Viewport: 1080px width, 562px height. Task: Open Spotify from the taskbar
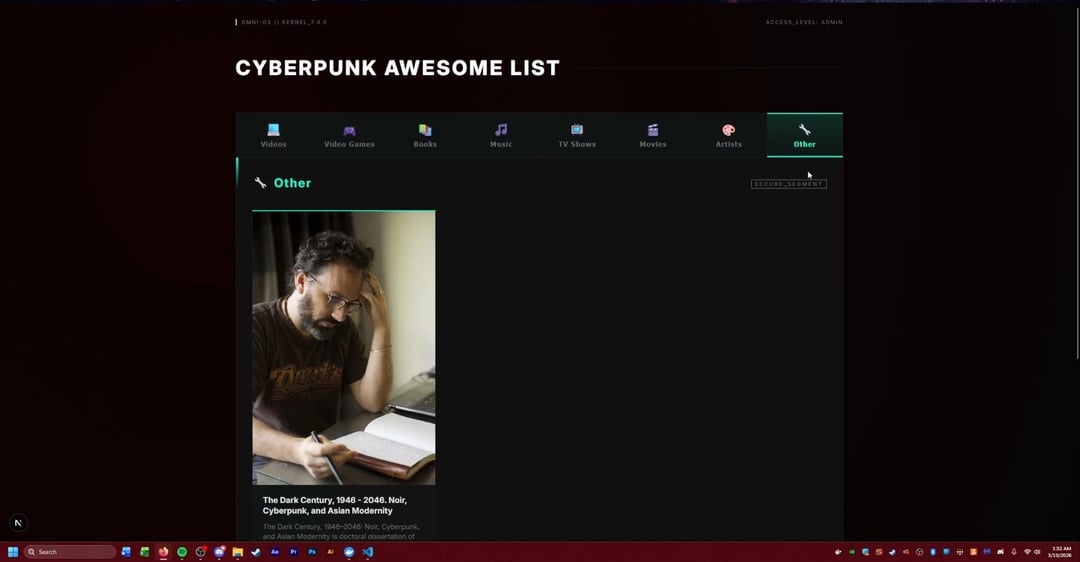(182, 552)
